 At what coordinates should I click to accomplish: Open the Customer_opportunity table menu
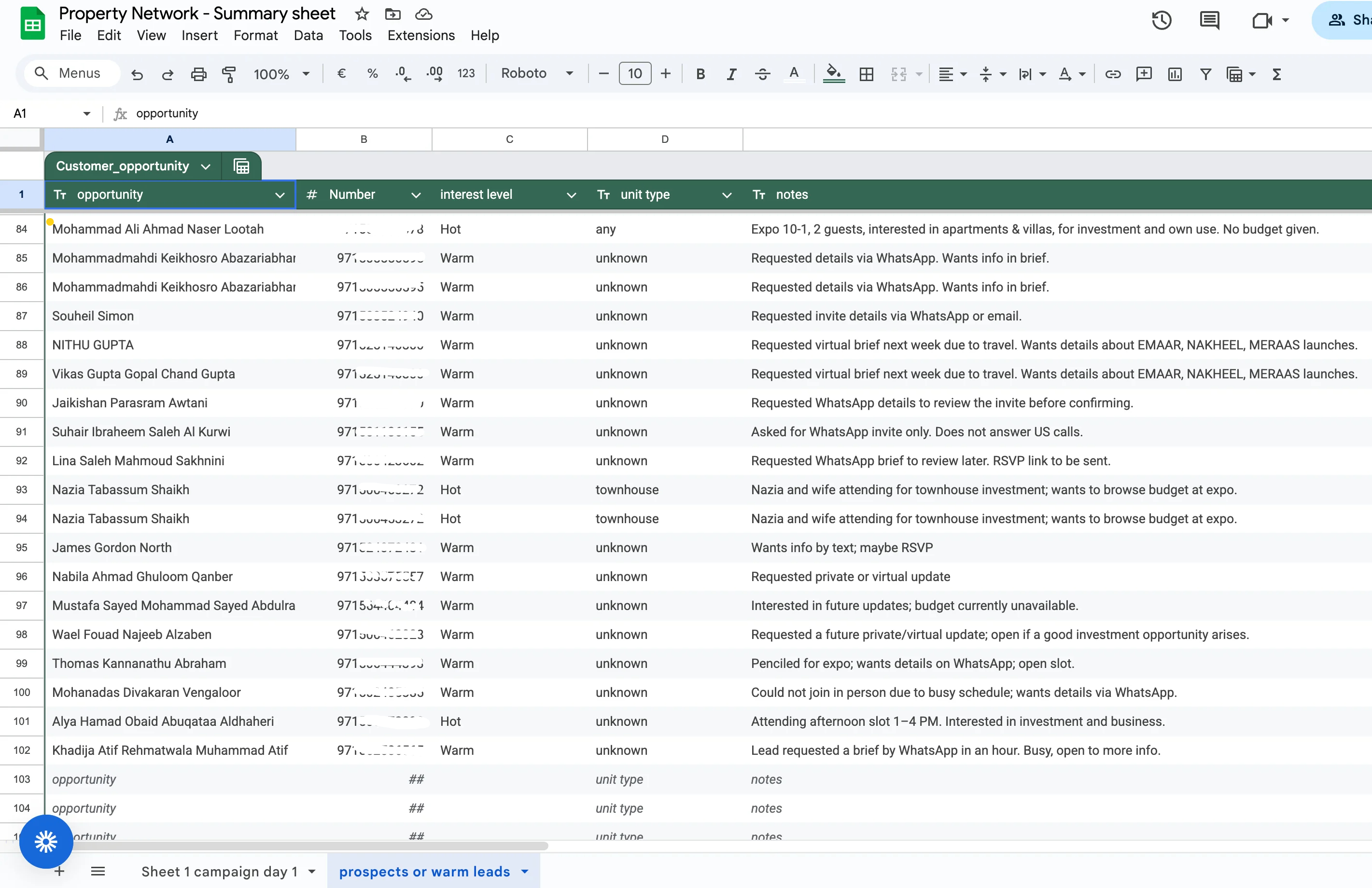click(206, 166)
